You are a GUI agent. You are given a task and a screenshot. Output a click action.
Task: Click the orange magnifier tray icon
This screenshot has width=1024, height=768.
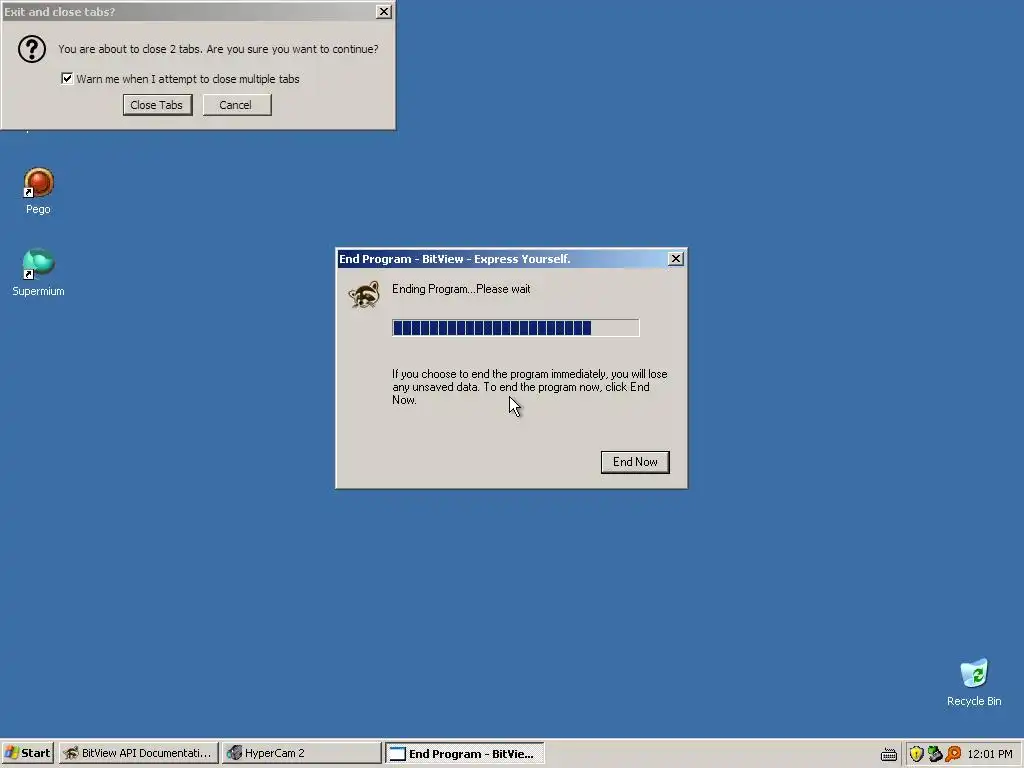[953, 754]
